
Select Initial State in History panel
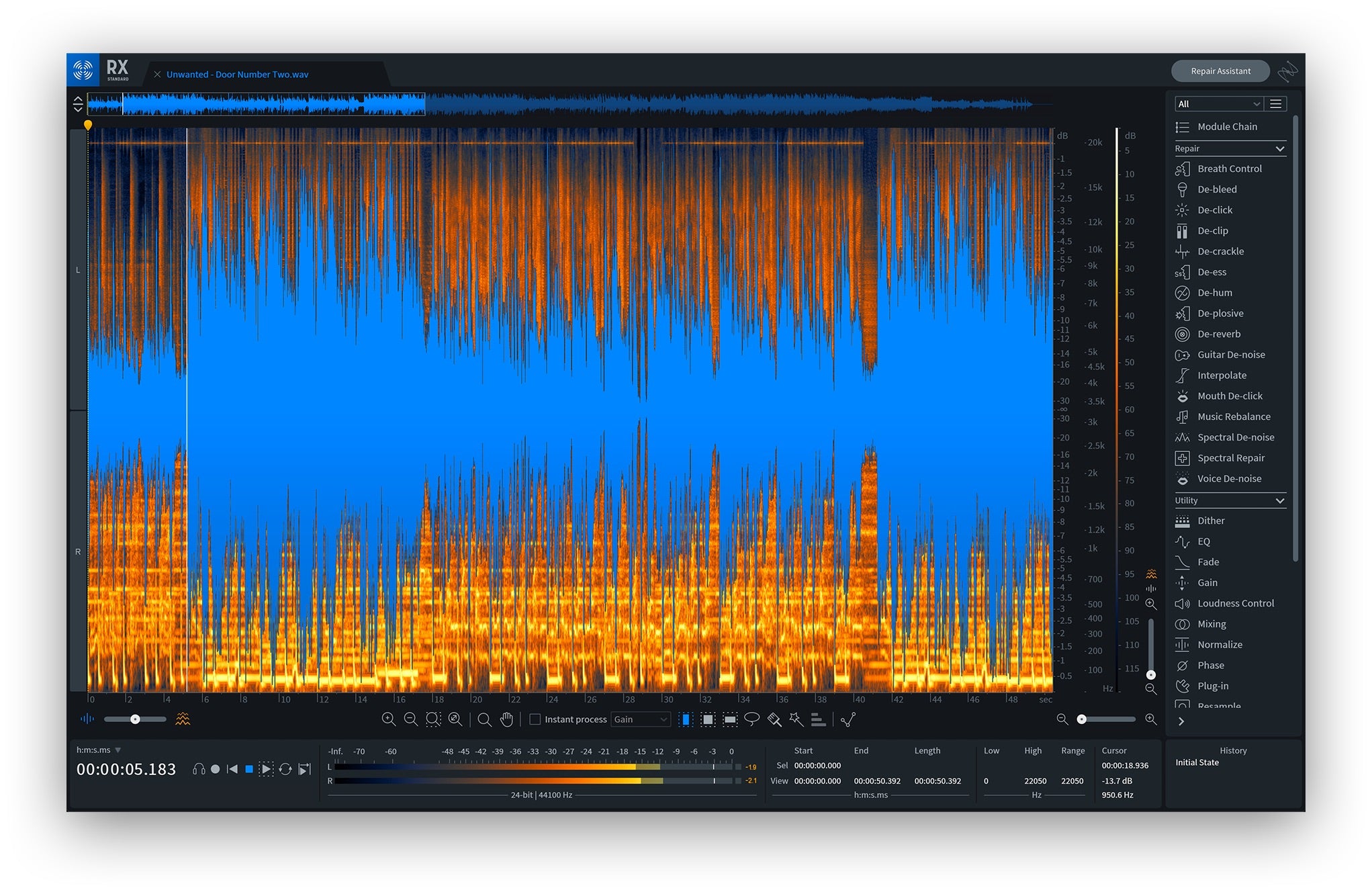tap(1197, 762)
